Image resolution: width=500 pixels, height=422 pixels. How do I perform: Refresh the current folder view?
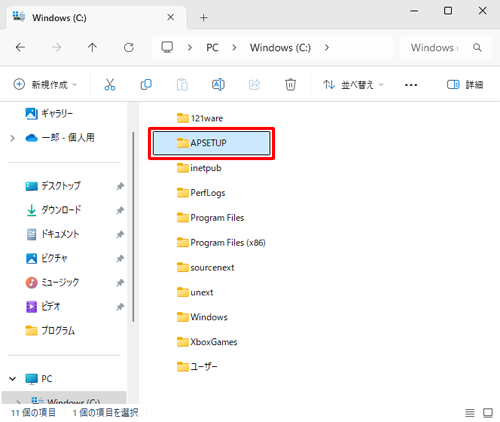[129, 48]
